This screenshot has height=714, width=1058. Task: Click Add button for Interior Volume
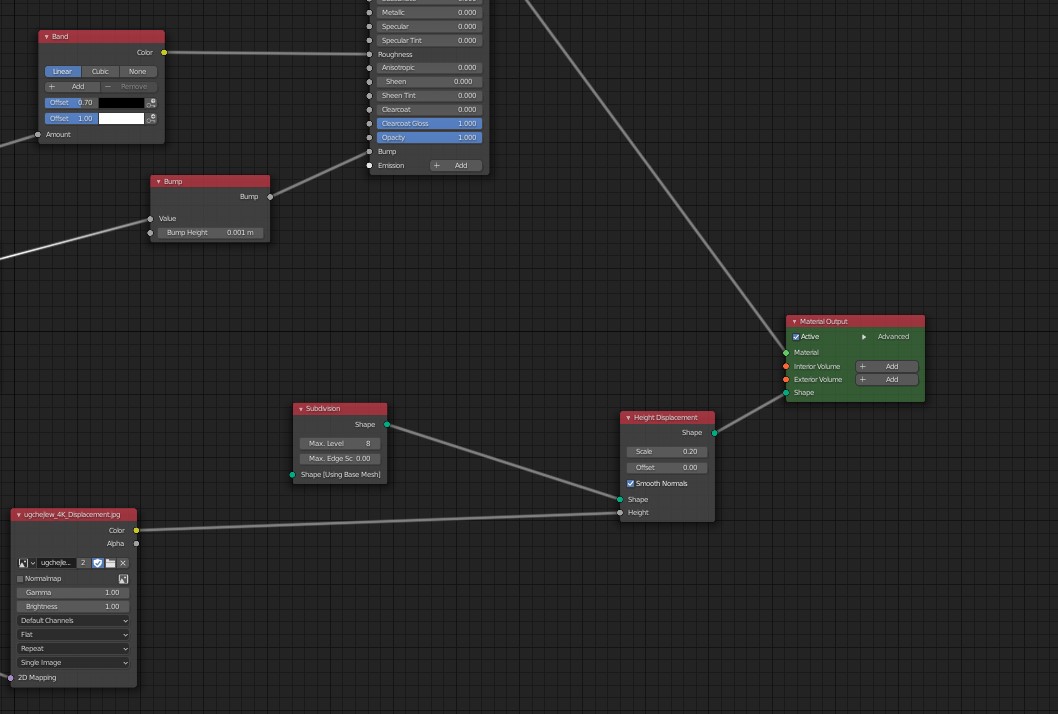pos(886,367)
